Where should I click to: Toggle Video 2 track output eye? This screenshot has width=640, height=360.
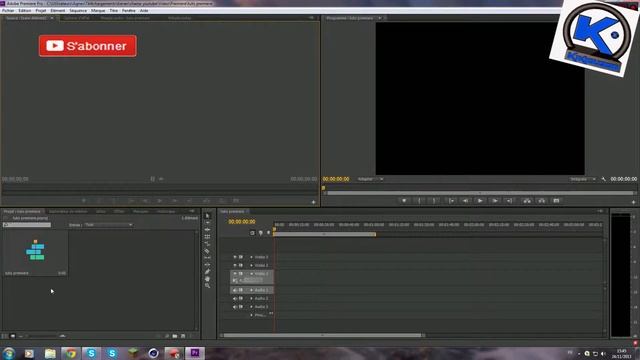pyautogui.click(x=235, y=265)
